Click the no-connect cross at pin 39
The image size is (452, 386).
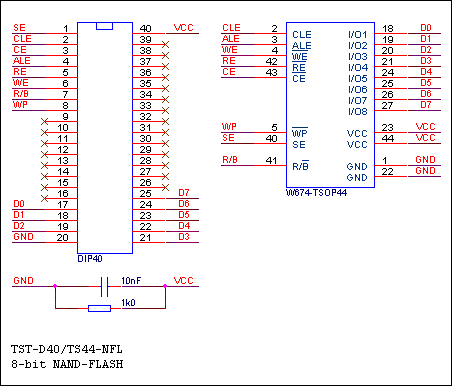click(165, 44)
